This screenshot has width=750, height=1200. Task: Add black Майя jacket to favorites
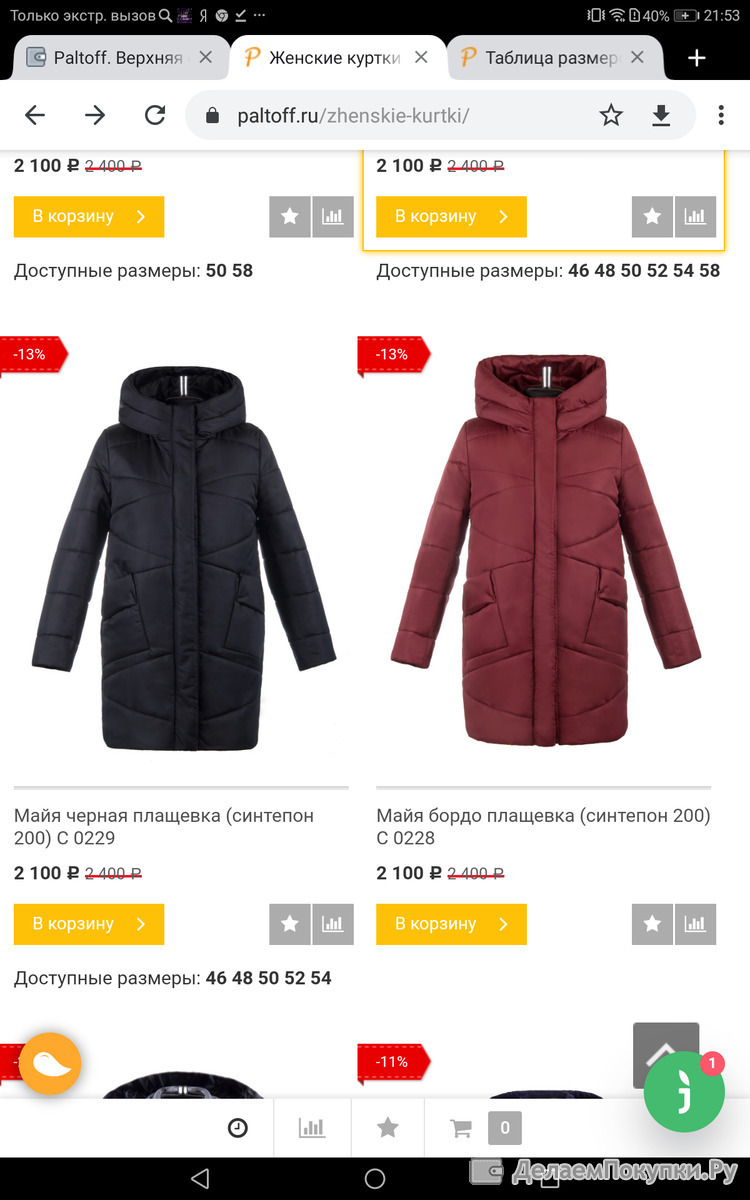(x=290, y=924)
